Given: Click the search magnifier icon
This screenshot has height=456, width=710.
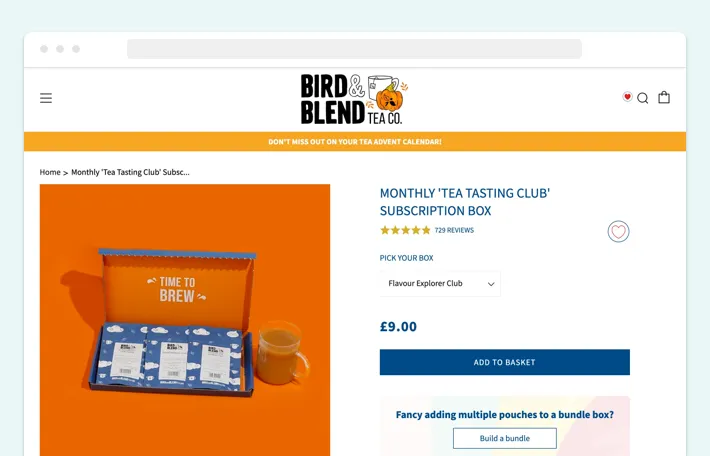Looking at the screenshot, I should [643, 98].
